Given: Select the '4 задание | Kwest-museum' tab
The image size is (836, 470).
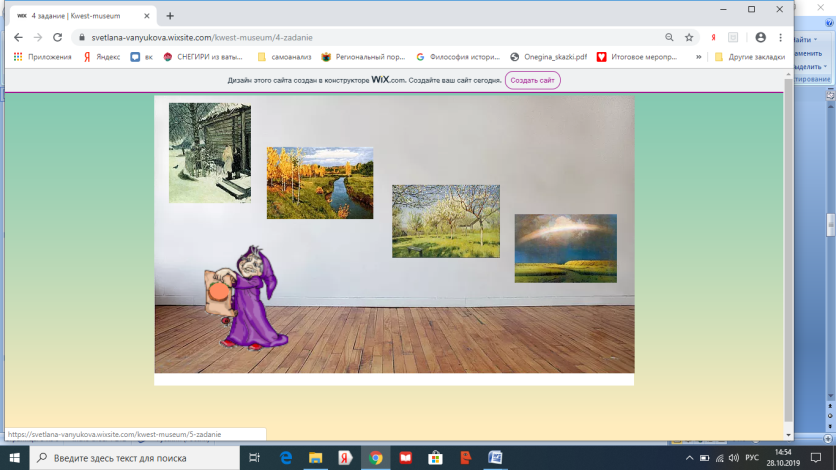Looking at the screenshot, I should 83,16.
